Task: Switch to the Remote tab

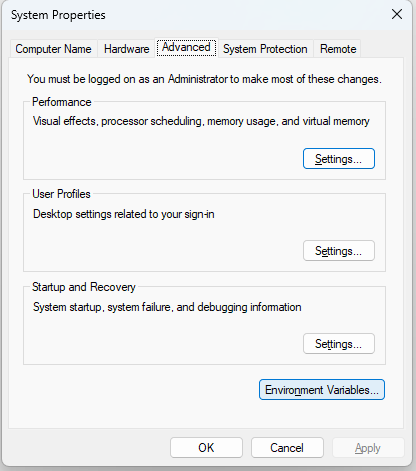Action: point(338,49)
